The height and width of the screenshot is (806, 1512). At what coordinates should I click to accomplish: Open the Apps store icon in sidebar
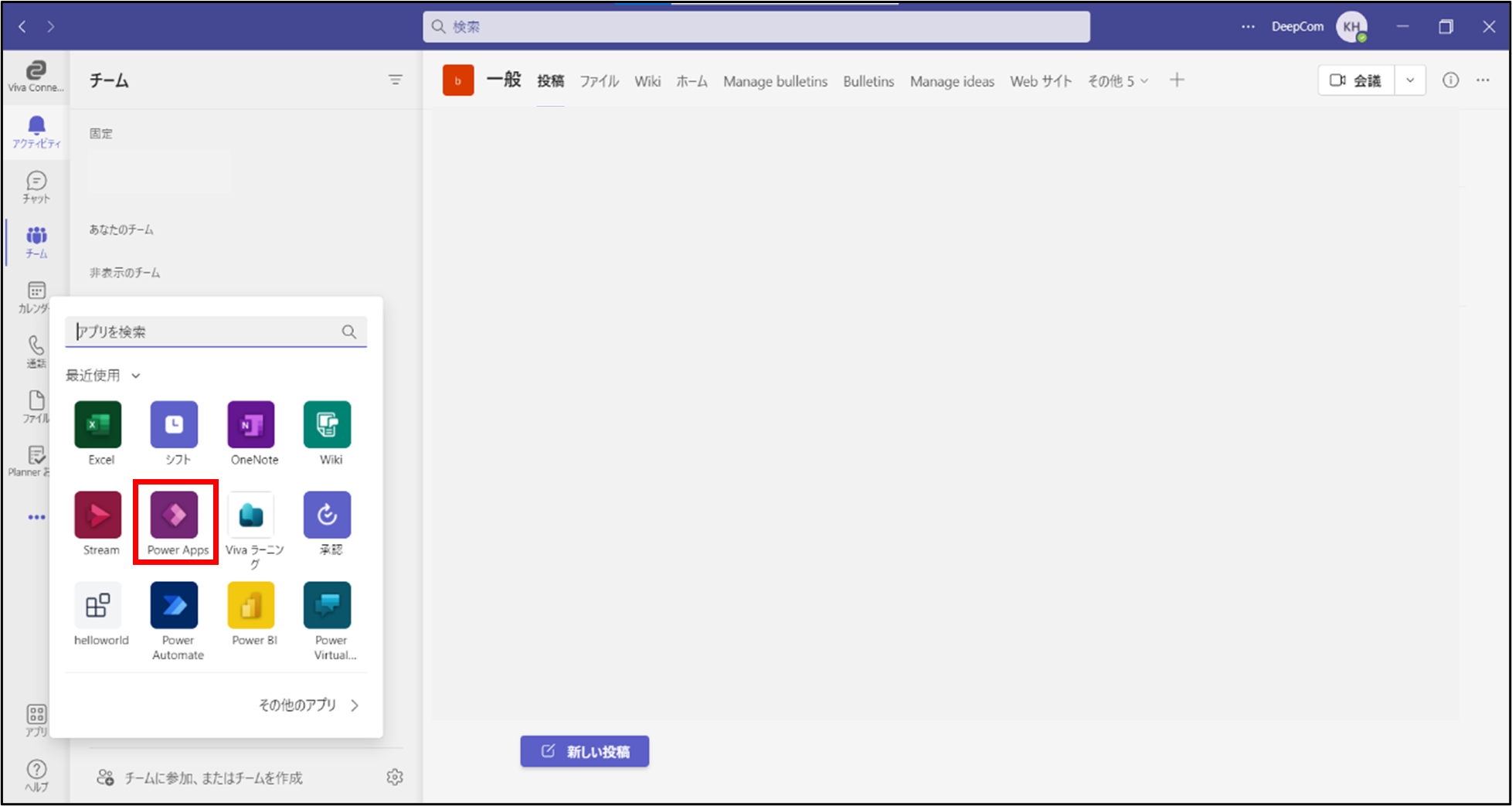pos(36,720)
